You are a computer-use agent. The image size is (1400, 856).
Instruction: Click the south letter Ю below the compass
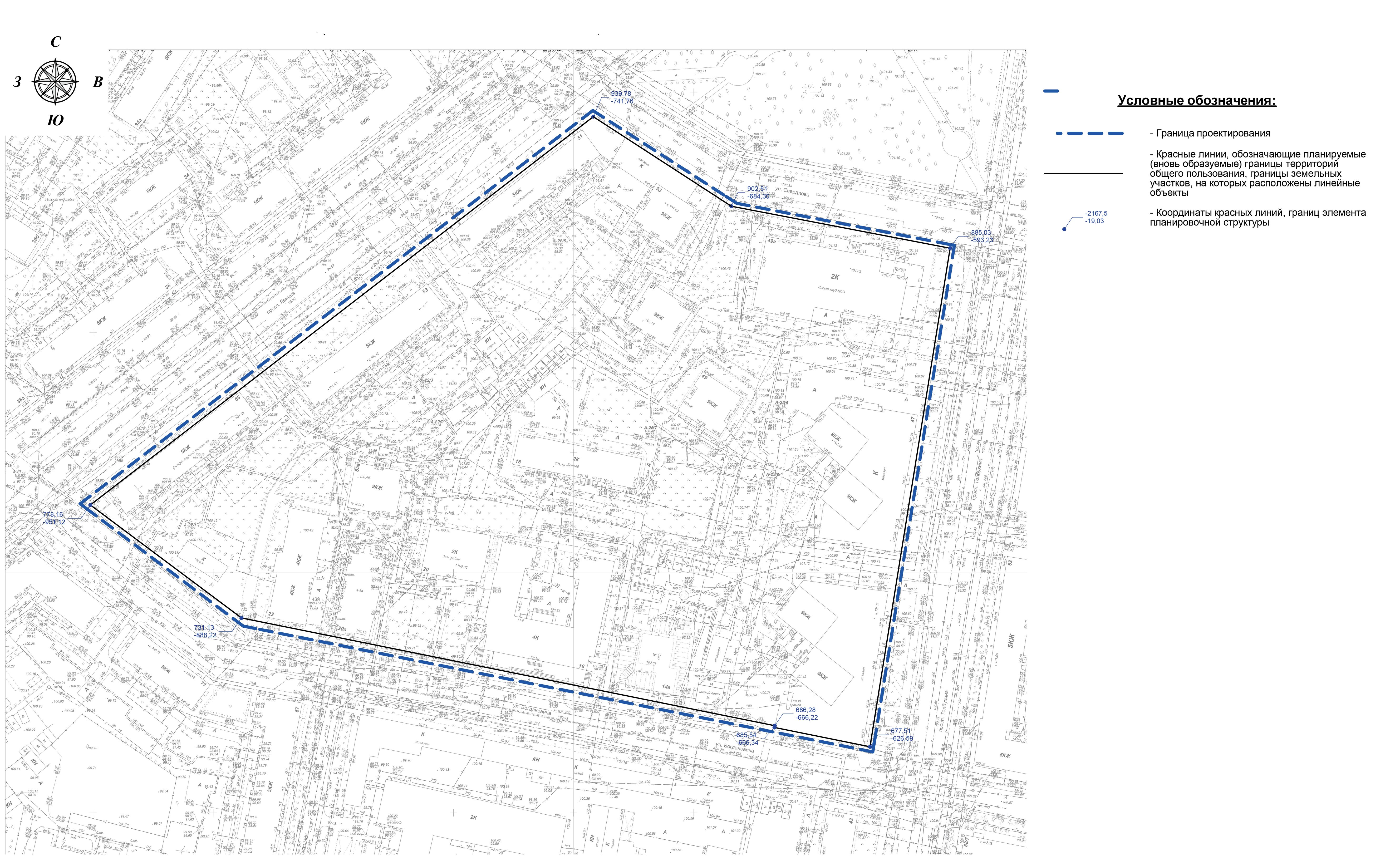55,120
